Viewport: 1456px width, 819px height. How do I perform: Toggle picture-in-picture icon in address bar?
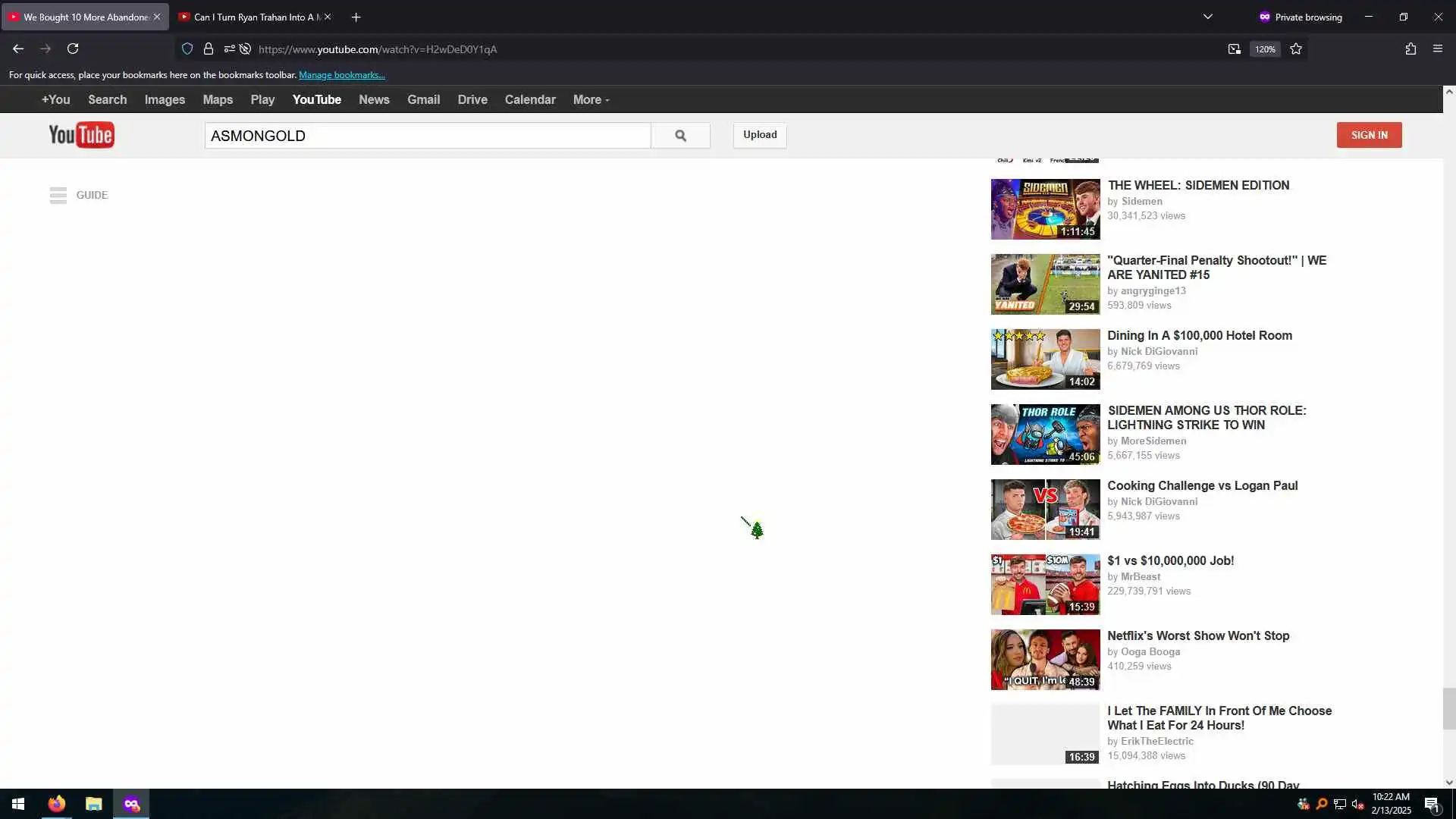1234,49
